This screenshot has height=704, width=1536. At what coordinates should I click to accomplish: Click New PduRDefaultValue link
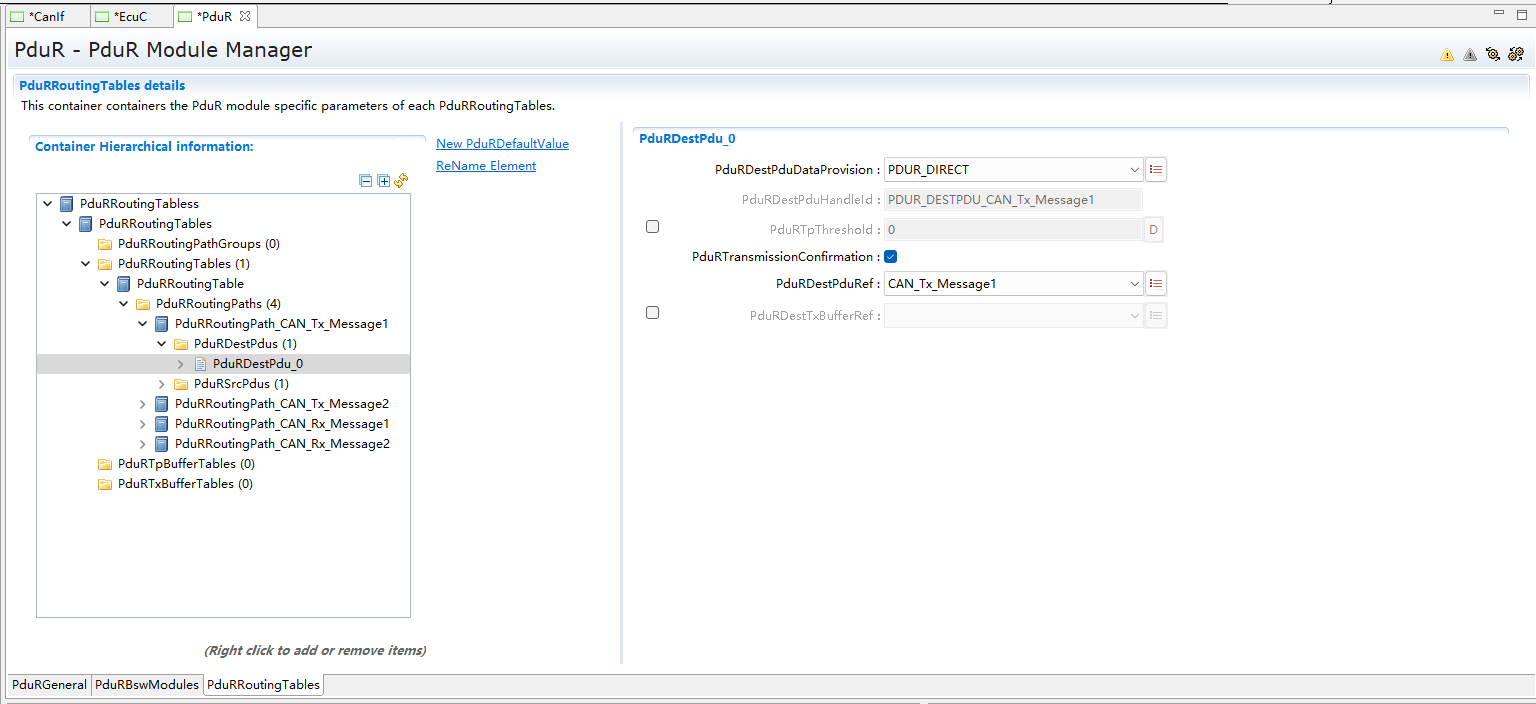[502, 144]
